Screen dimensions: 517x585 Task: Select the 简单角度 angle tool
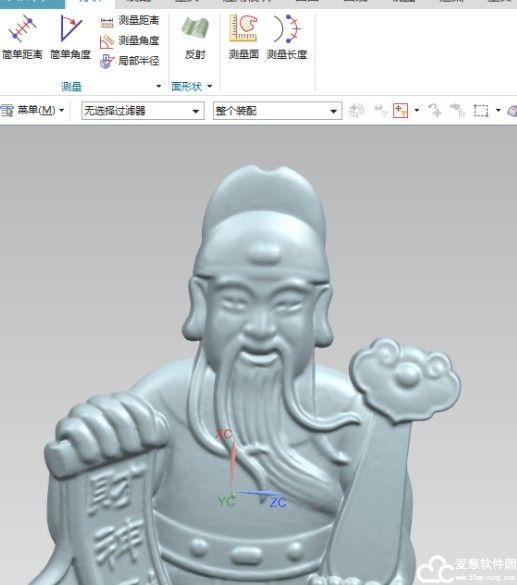(71, 37)
